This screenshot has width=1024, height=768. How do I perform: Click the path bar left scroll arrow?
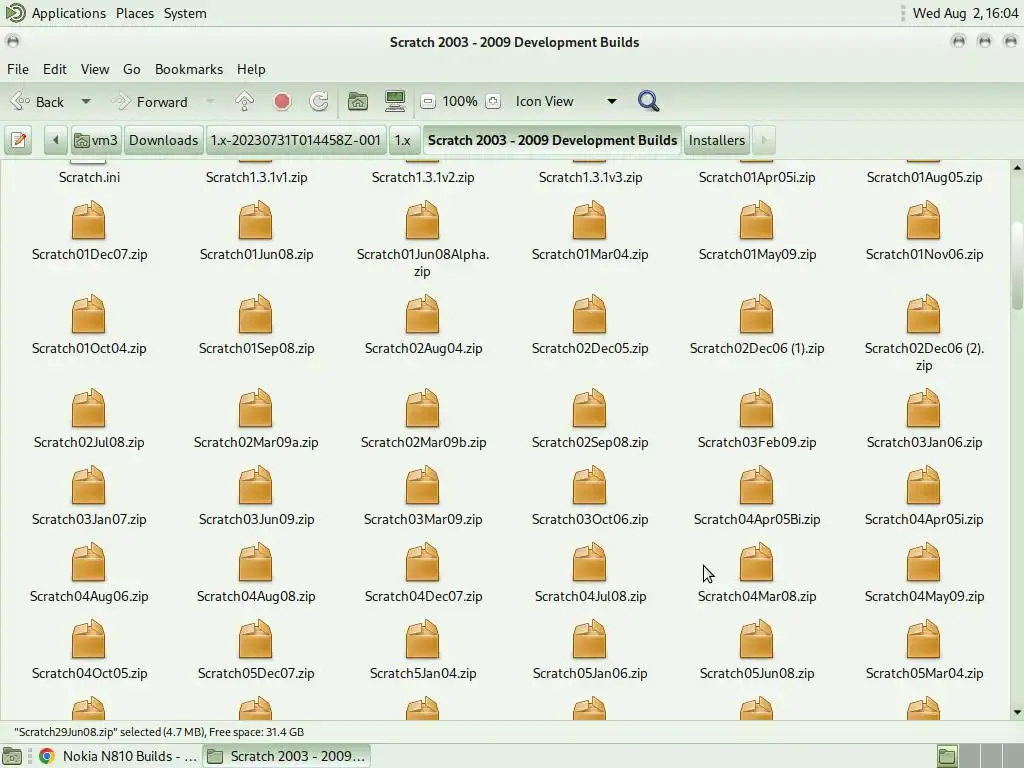56,140
